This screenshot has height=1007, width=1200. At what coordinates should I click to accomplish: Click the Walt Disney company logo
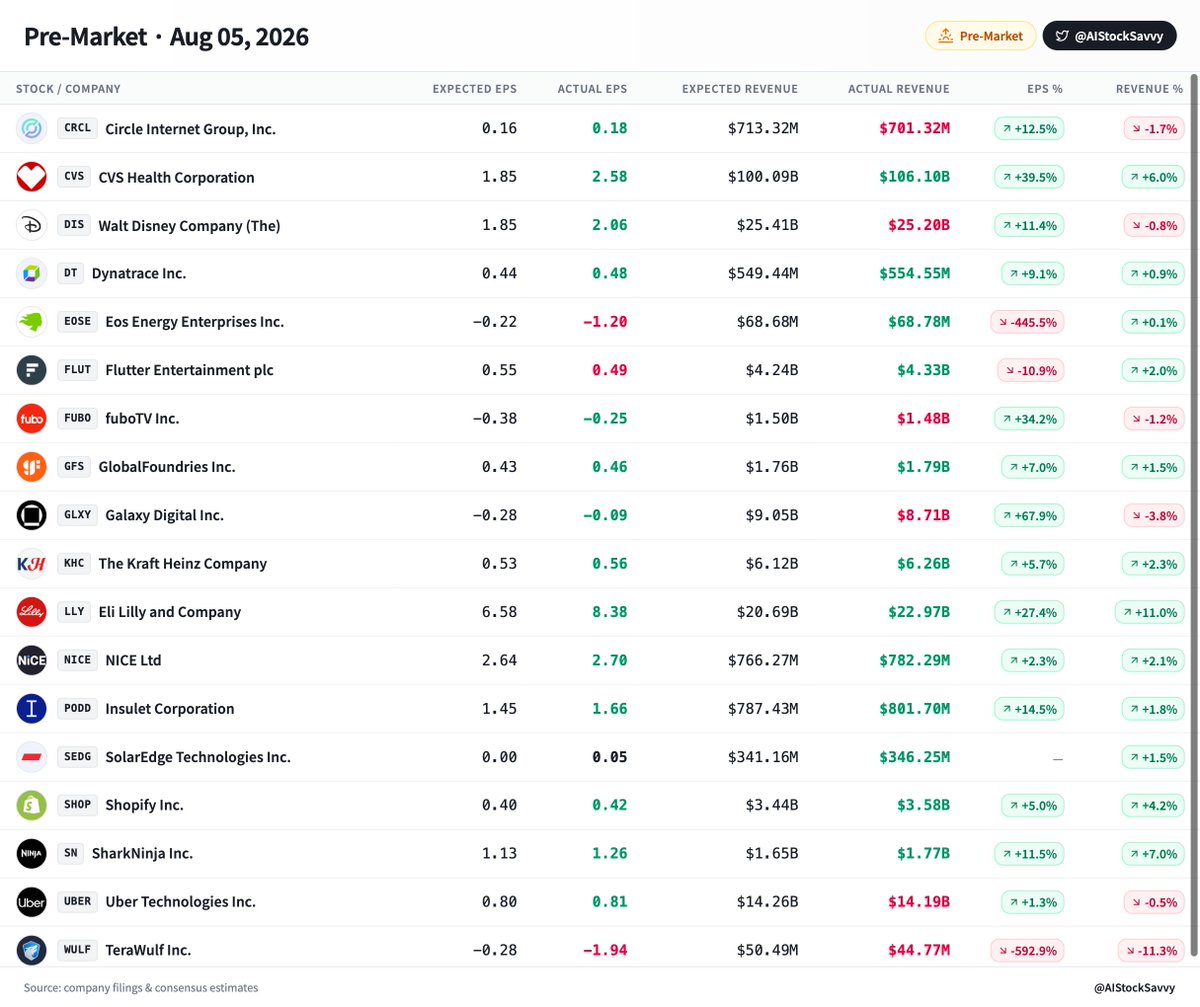click(31, 225)
